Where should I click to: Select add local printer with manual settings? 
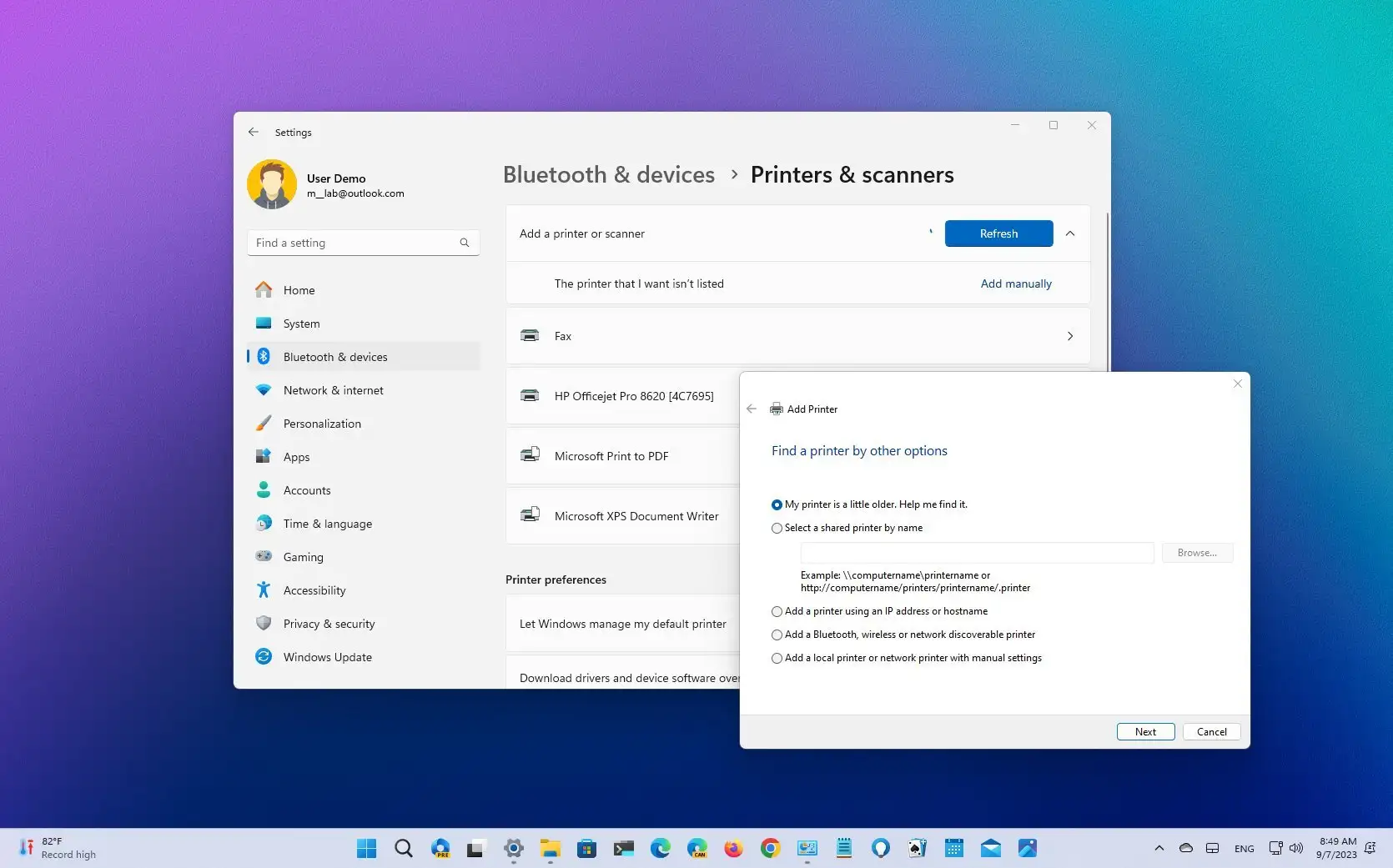[907, 658]
